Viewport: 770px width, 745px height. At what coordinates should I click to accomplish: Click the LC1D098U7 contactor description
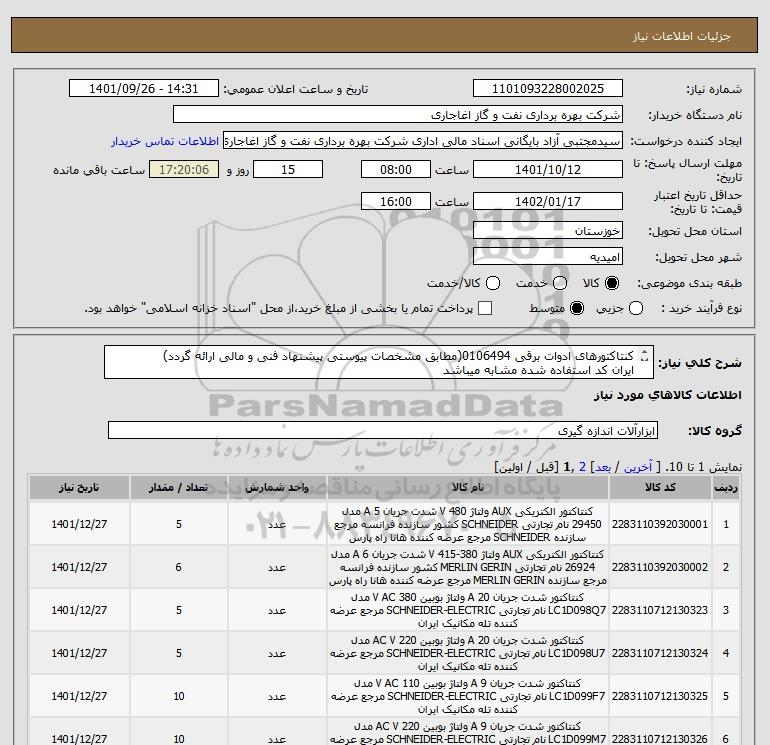click(x=468, y=653)
